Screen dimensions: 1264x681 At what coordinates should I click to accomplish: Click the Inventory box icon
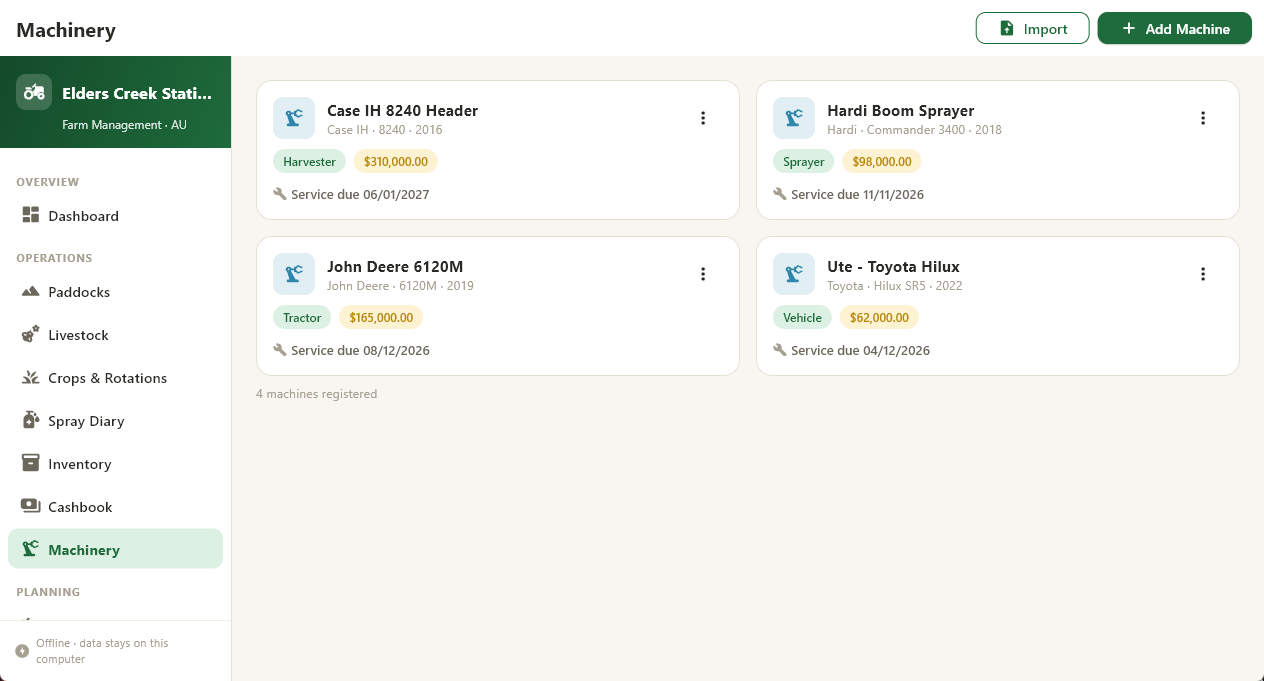[x=30, y=463]
